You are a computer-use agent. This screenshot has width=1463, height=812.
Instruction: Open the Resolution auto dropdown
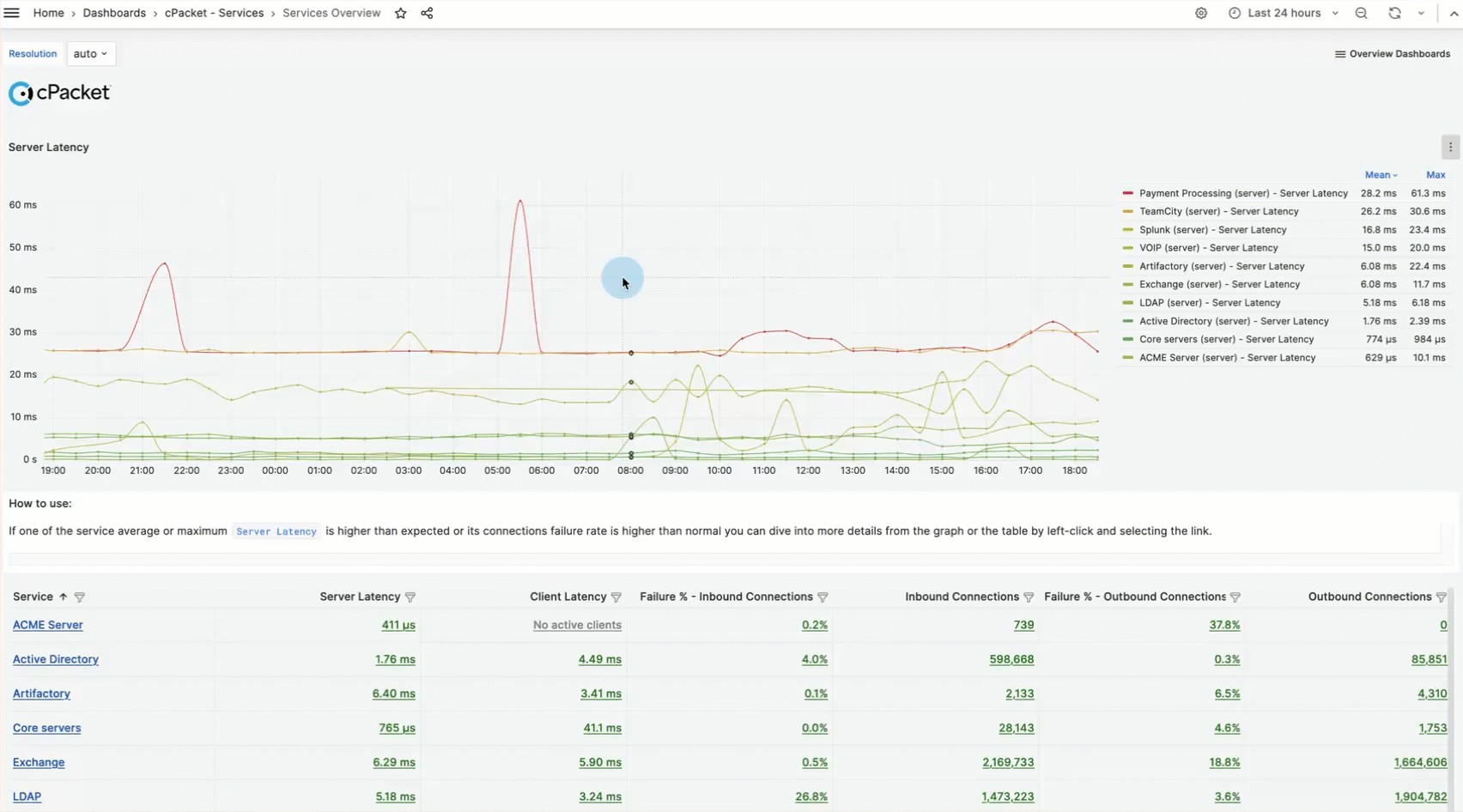point(90,53)
